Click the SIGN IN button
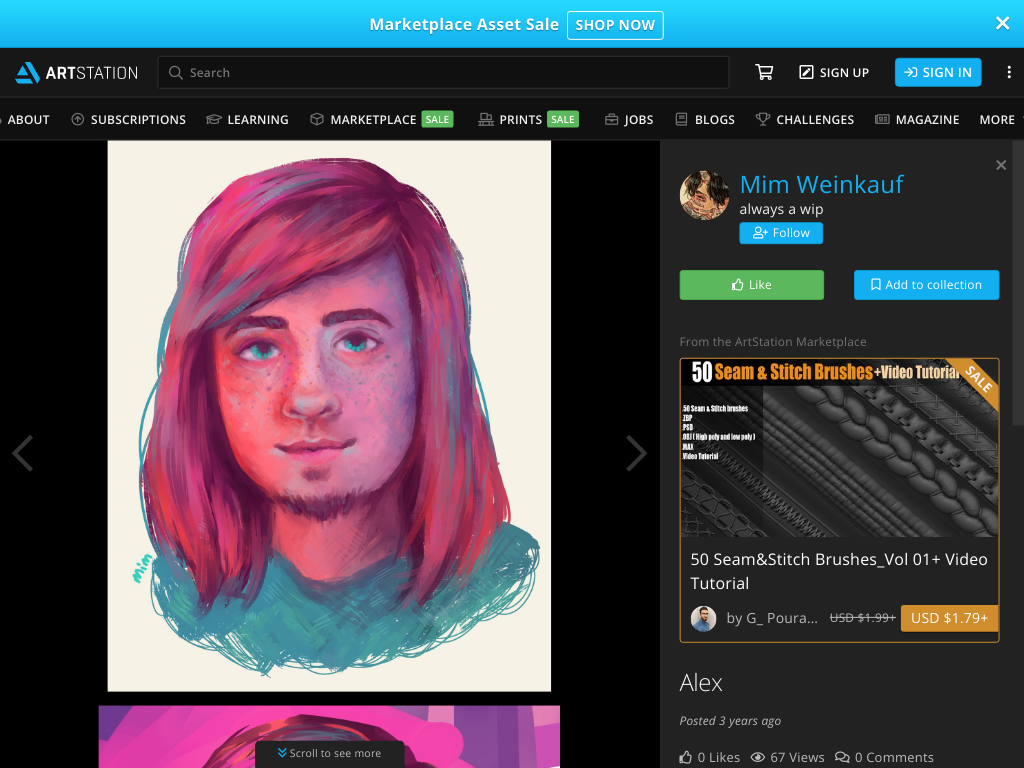The width and height of the screenshot is (1024, 768). point(938,72)
